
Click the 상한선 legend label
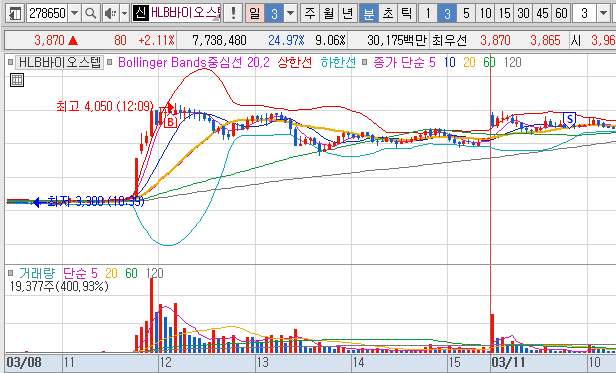coord(295,62)
